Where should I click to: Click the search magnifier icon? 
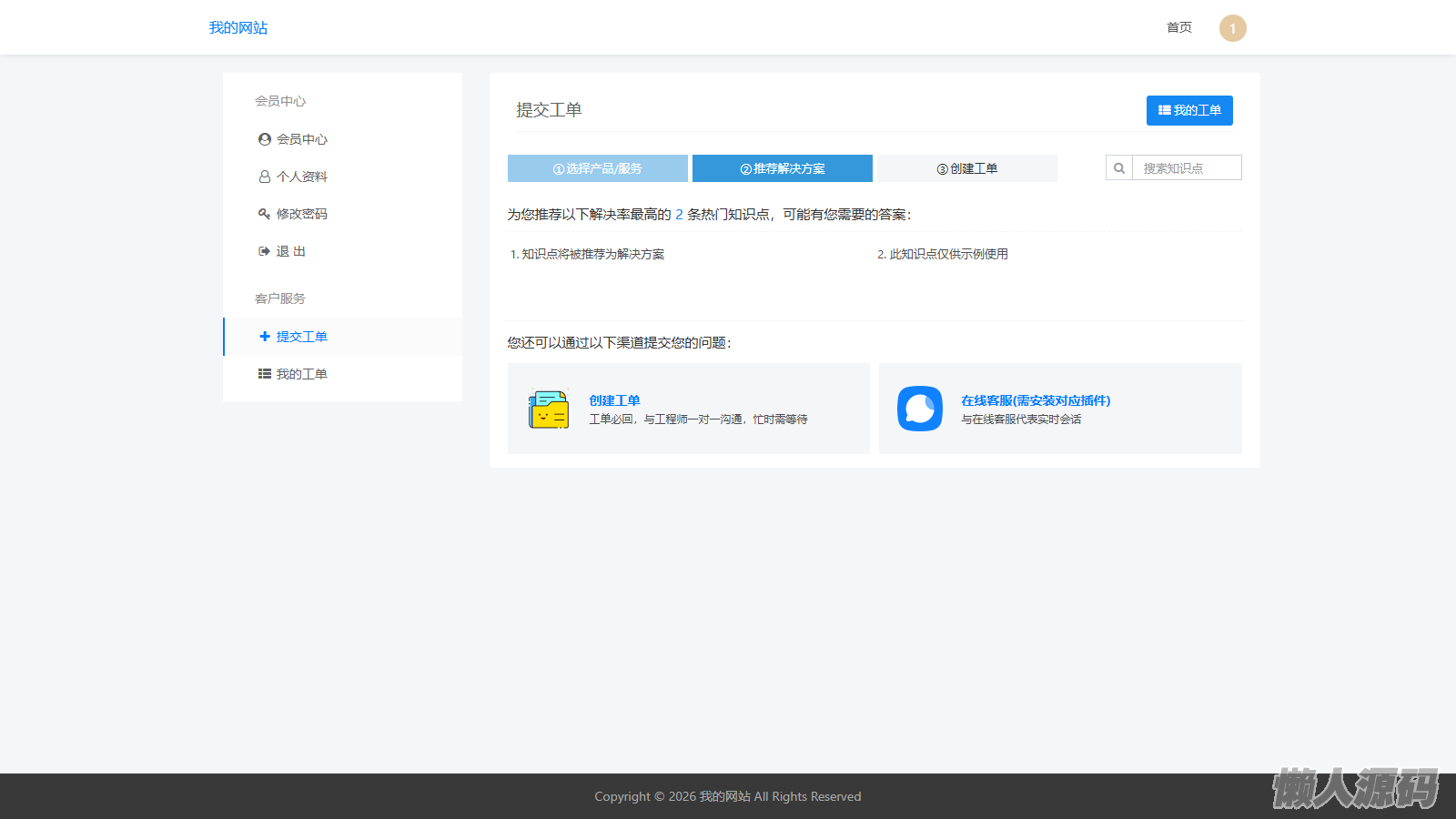point(1119,168)
